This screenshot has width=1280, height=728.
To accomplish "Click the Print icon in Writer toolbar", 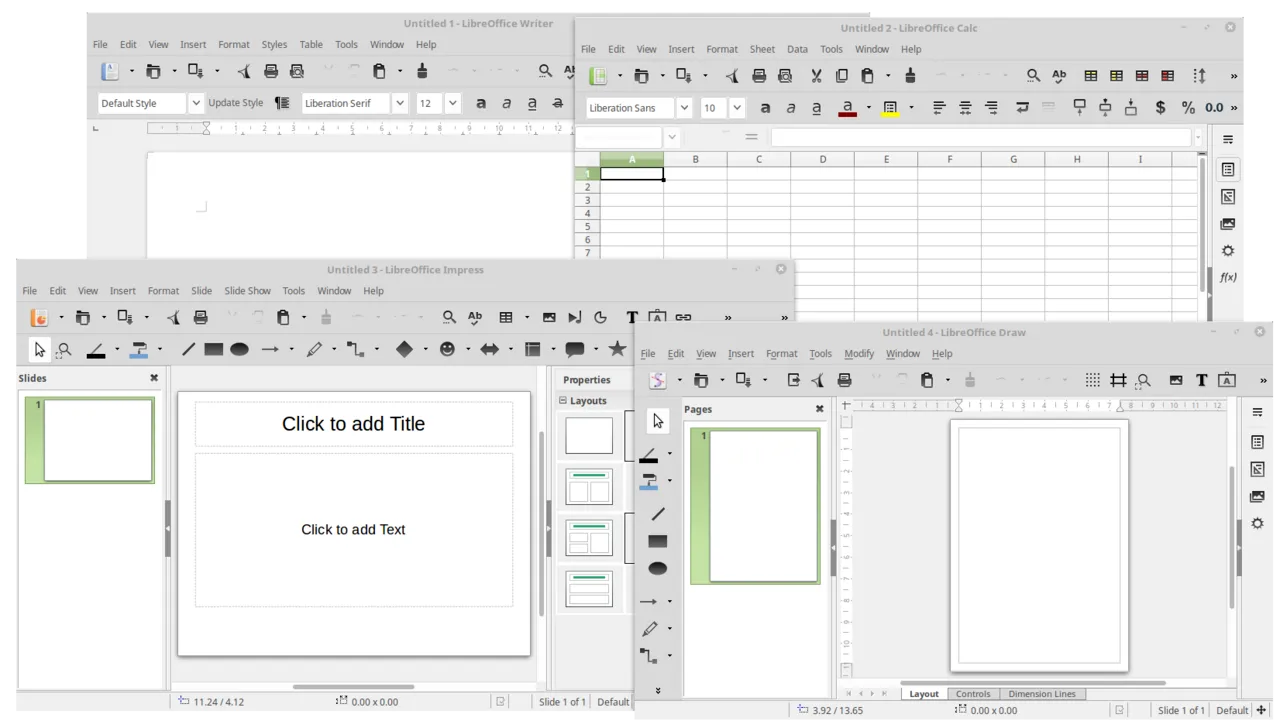I will click(x=270, y=71).
